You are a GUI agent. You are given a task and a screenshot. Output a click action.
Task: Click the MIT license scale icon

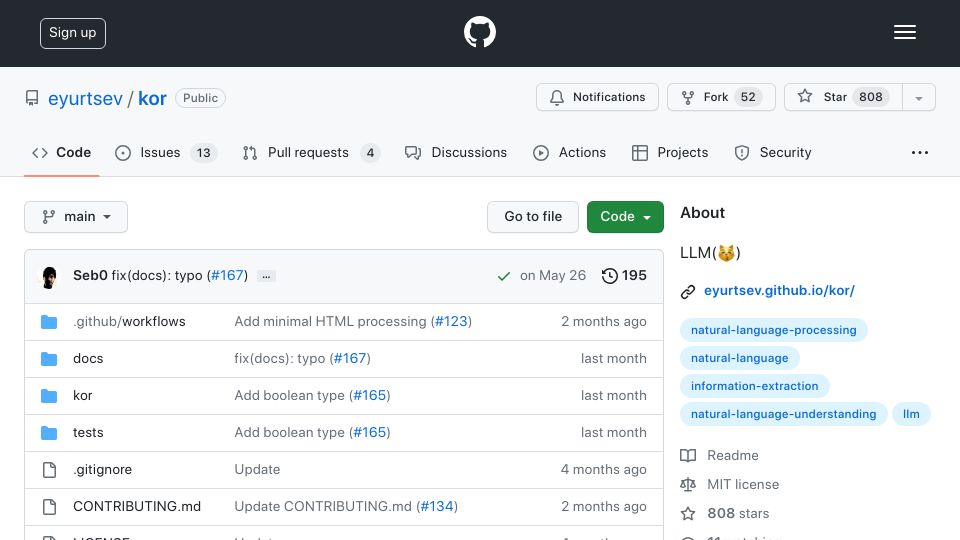(x=688, y=484)
